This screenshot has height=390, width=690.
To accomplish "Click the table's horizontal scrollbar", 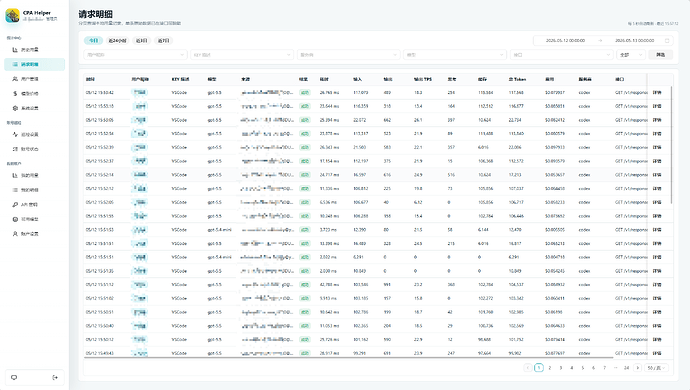I will tap(350, 358).
